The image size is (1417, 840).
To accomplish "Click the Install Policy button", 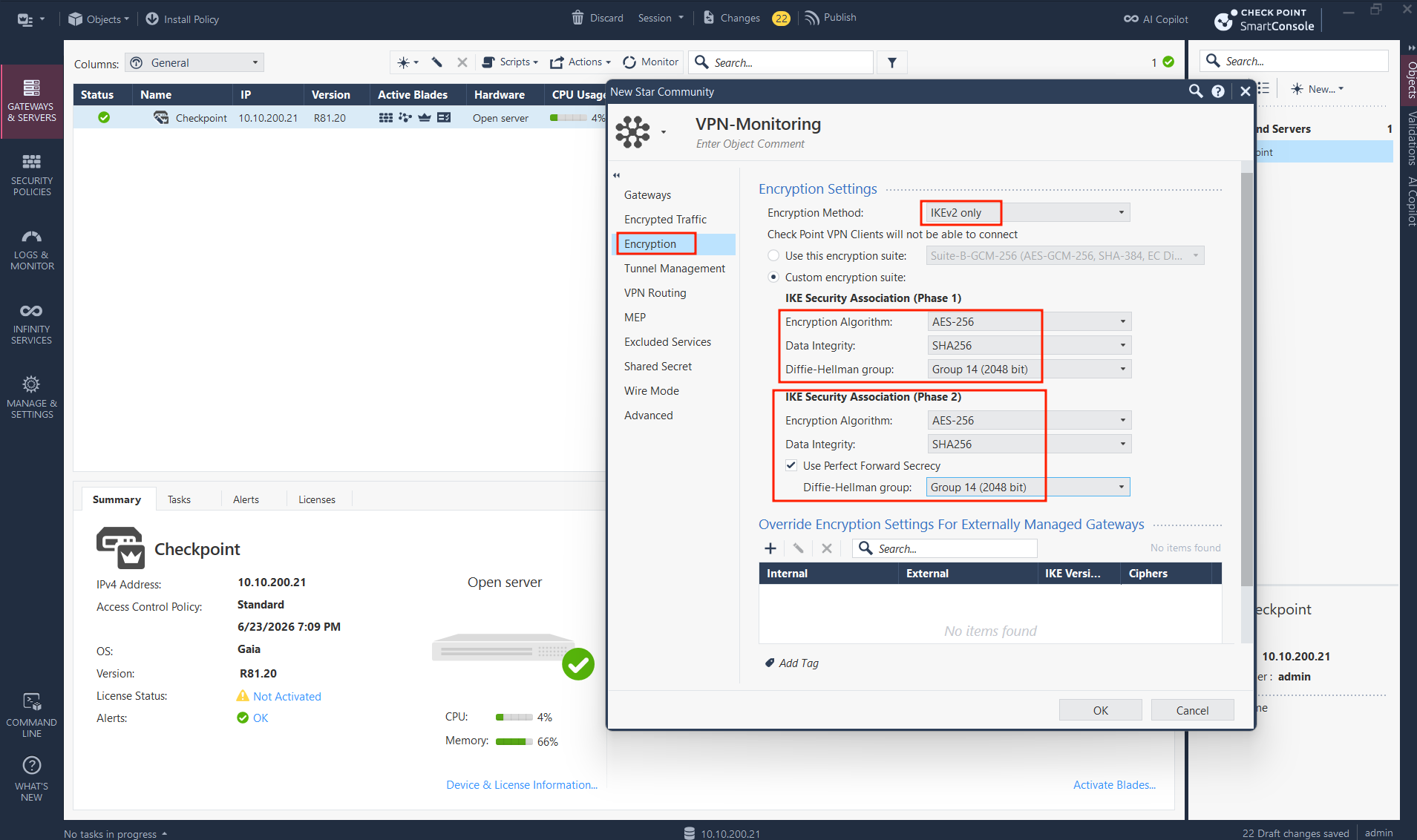I will point(183,19).
